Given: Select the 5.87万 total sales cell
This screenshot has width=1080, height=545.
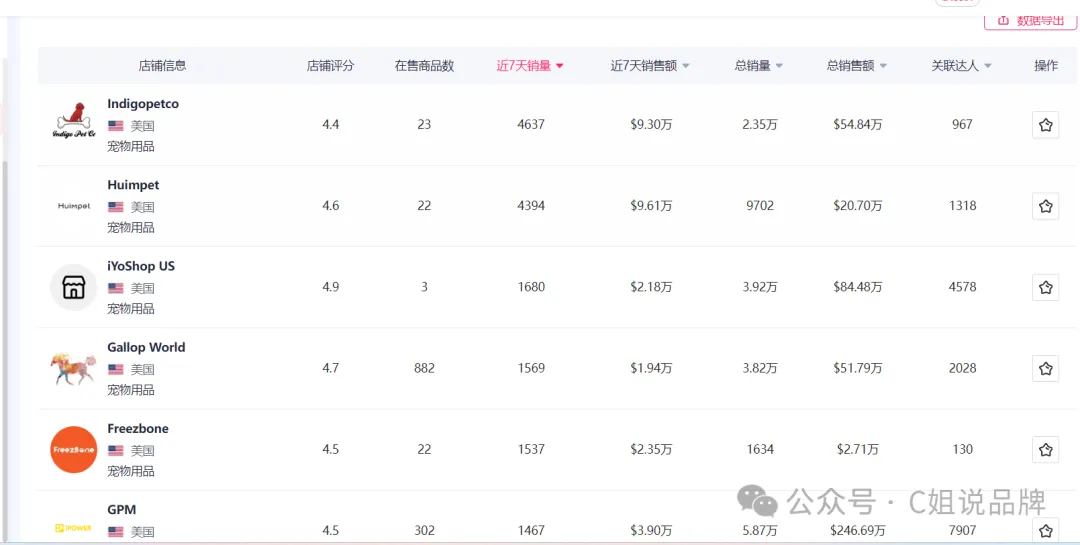Looking at the screenshot, I should click(x=760, y=531).
